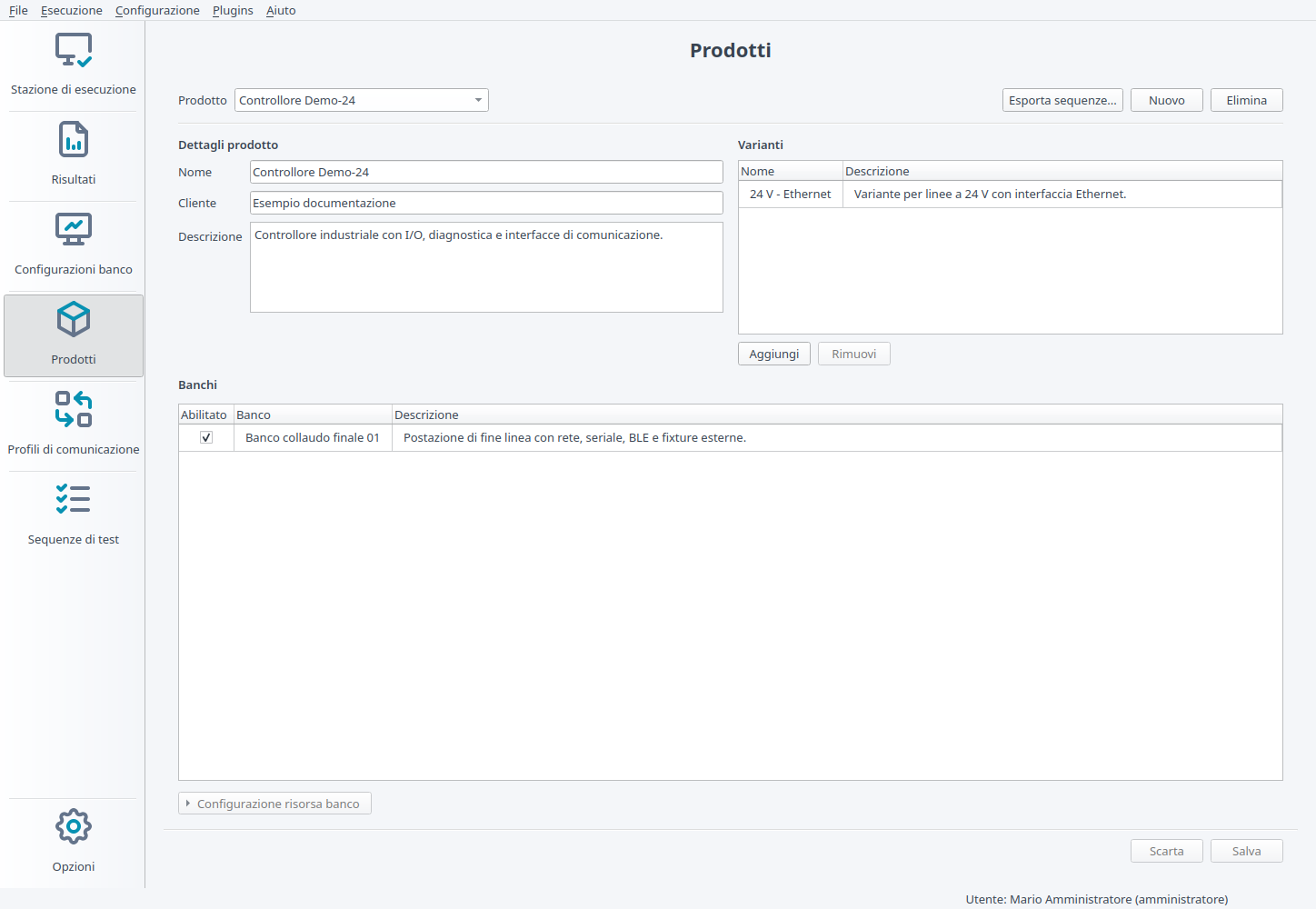This screenshot has width=1316, height=909.
Task: Open Profili di comunicazione arrows icon
Action: [74, 409]
